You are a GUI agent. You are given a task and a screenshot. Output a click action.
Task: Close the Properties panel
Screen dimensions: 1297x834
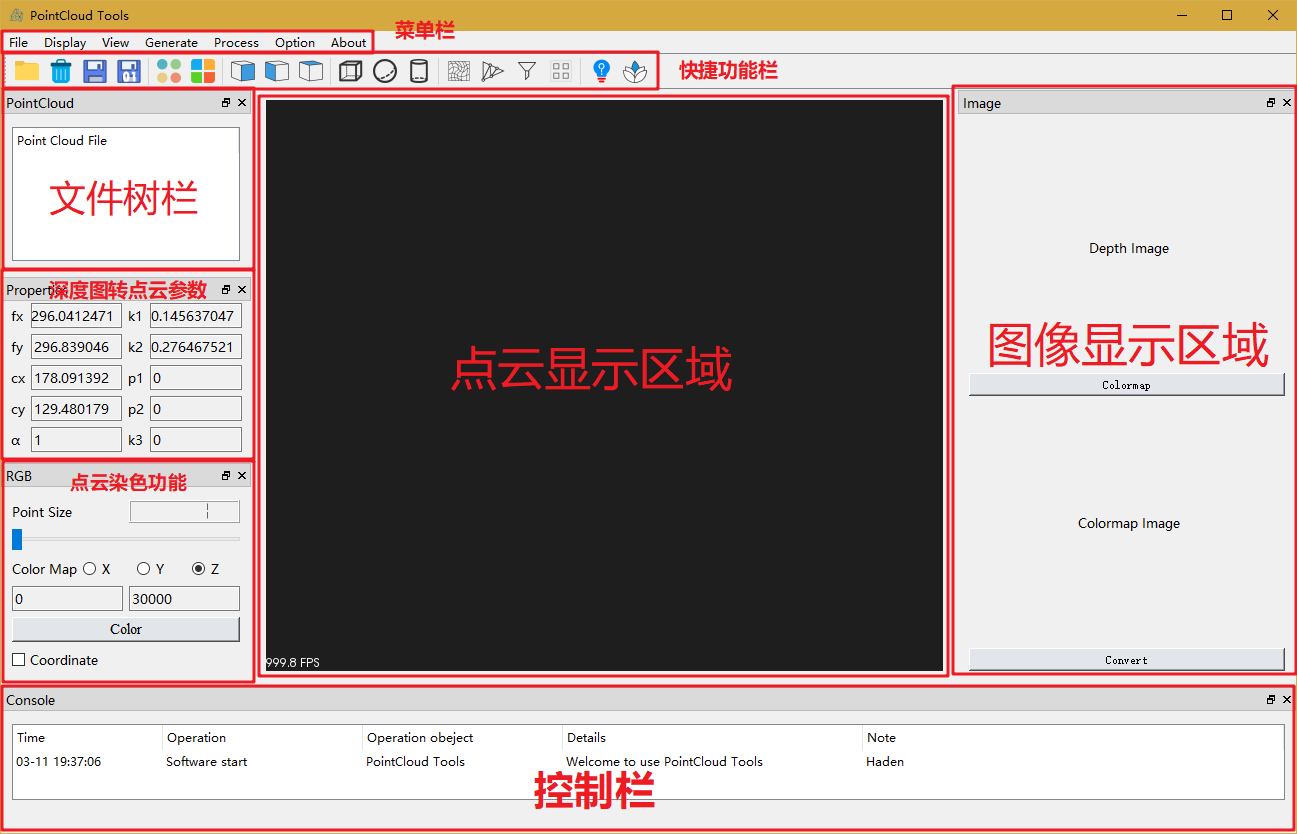pos(242,289)
